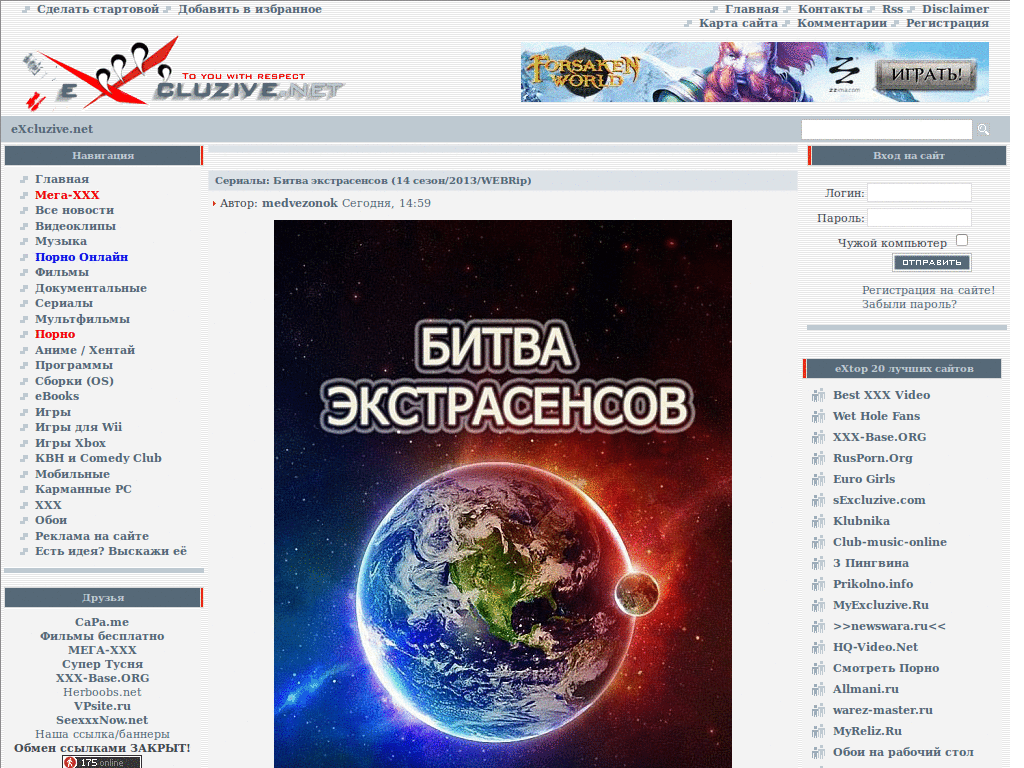Open 3 Пингвина top site link

click(x=871, y=563)
